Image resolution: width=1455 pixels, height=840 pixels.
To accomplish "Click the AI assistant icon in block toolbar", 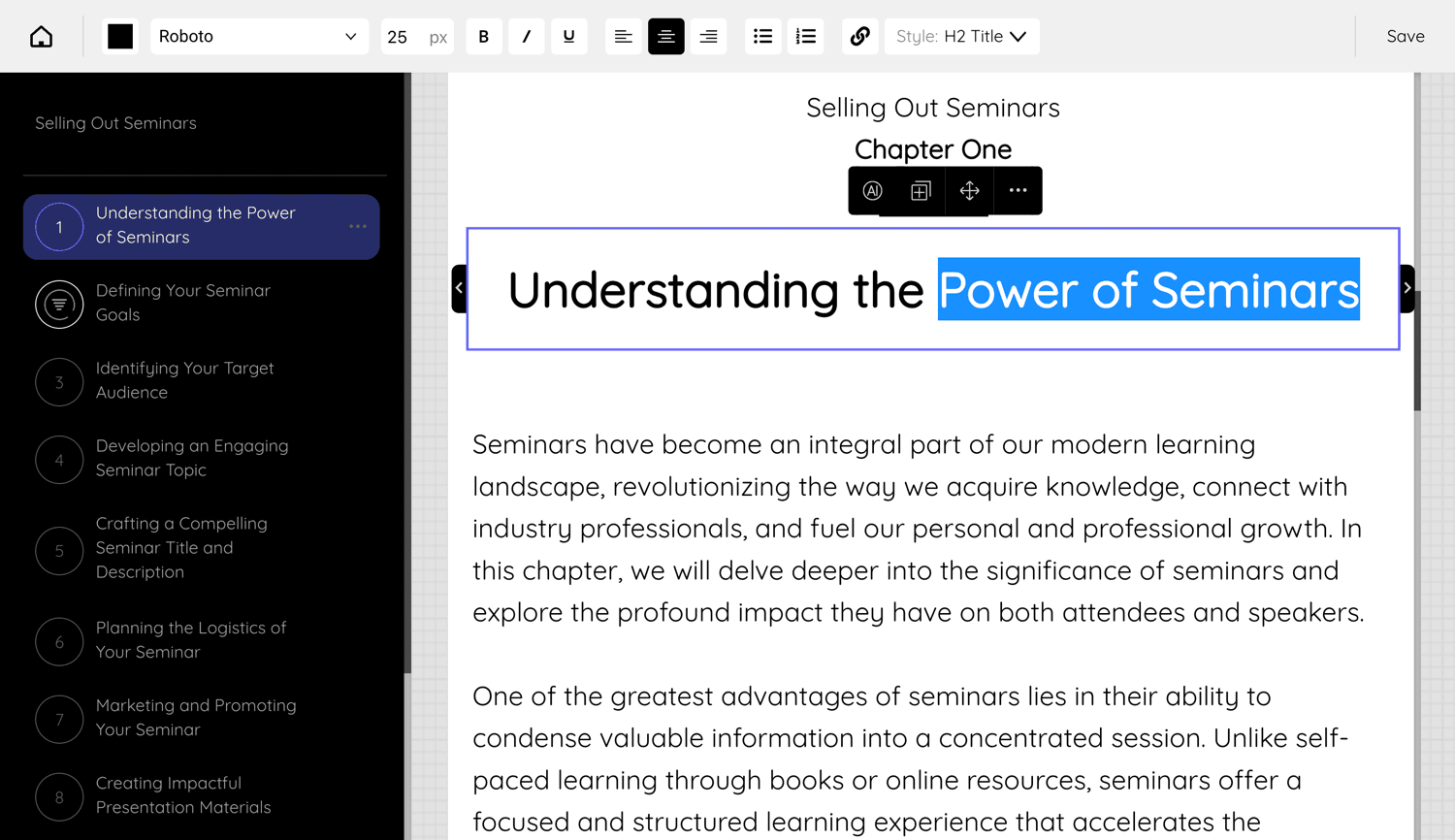I will pyautogui.click(x=873, y=191).
